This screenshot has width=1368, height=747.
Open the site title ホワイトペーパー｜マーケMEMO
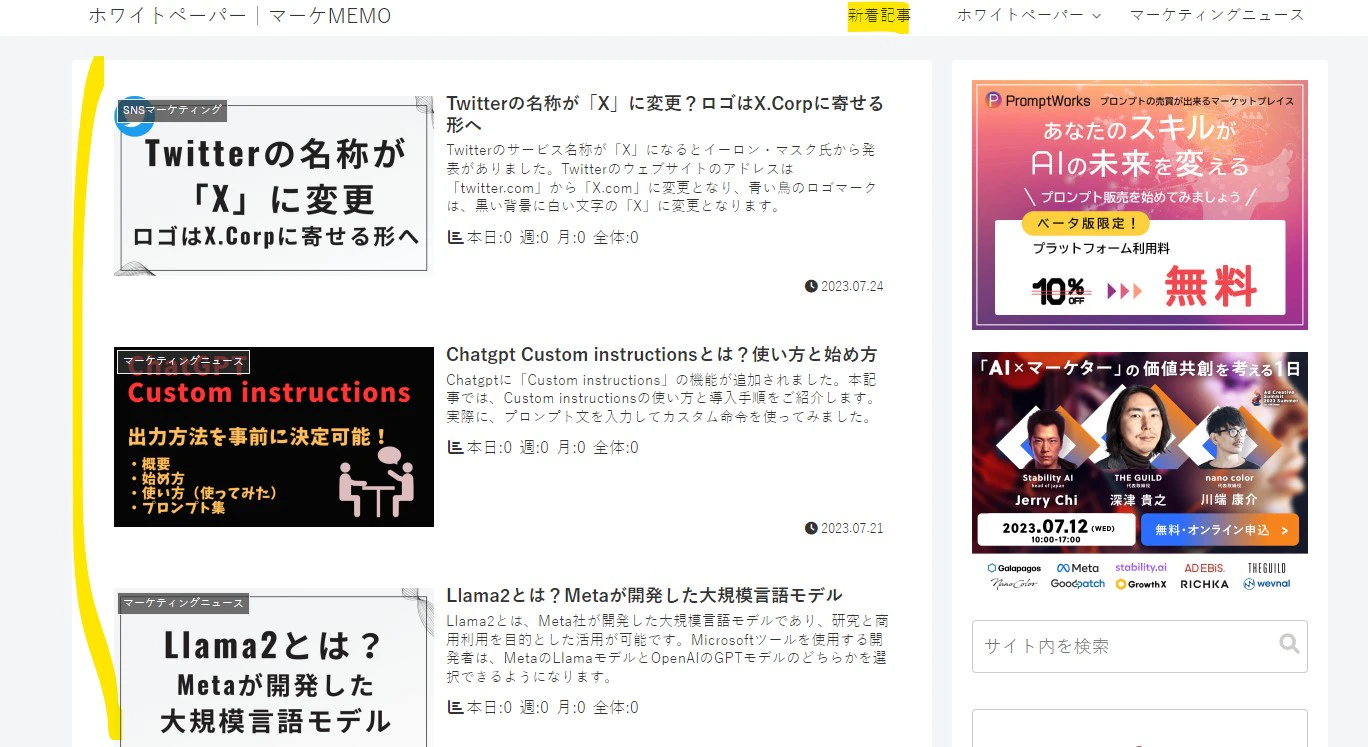(240, 16)
